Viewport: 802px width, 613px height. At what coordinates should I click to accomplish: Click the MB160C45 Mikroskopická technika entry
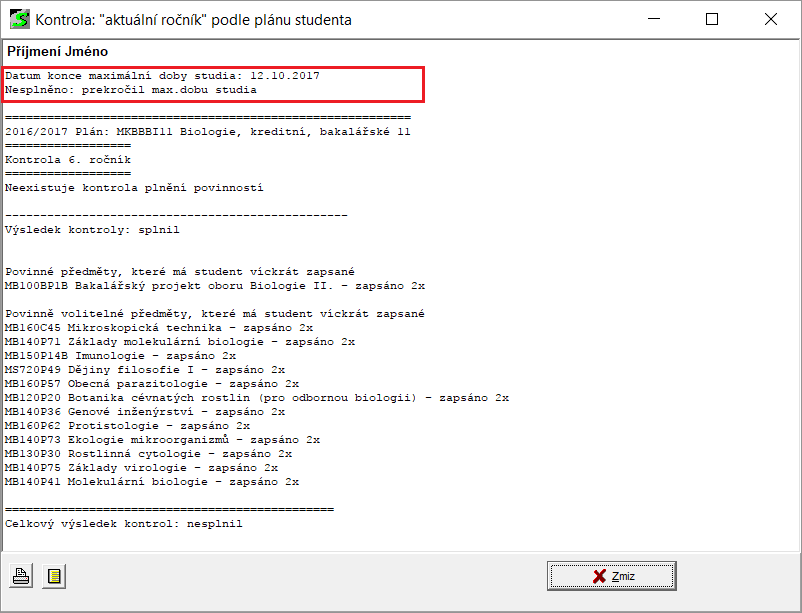(x=158, y=327)
